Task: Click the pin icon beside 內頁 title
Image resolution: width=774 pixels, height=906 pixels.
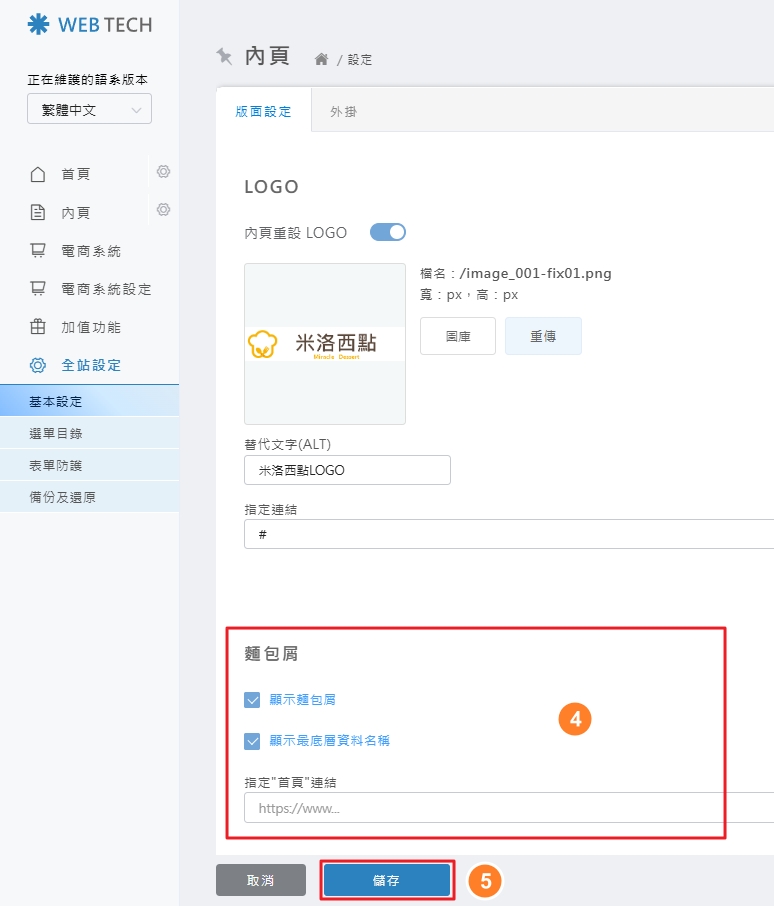Action: [x=224, y=56]
